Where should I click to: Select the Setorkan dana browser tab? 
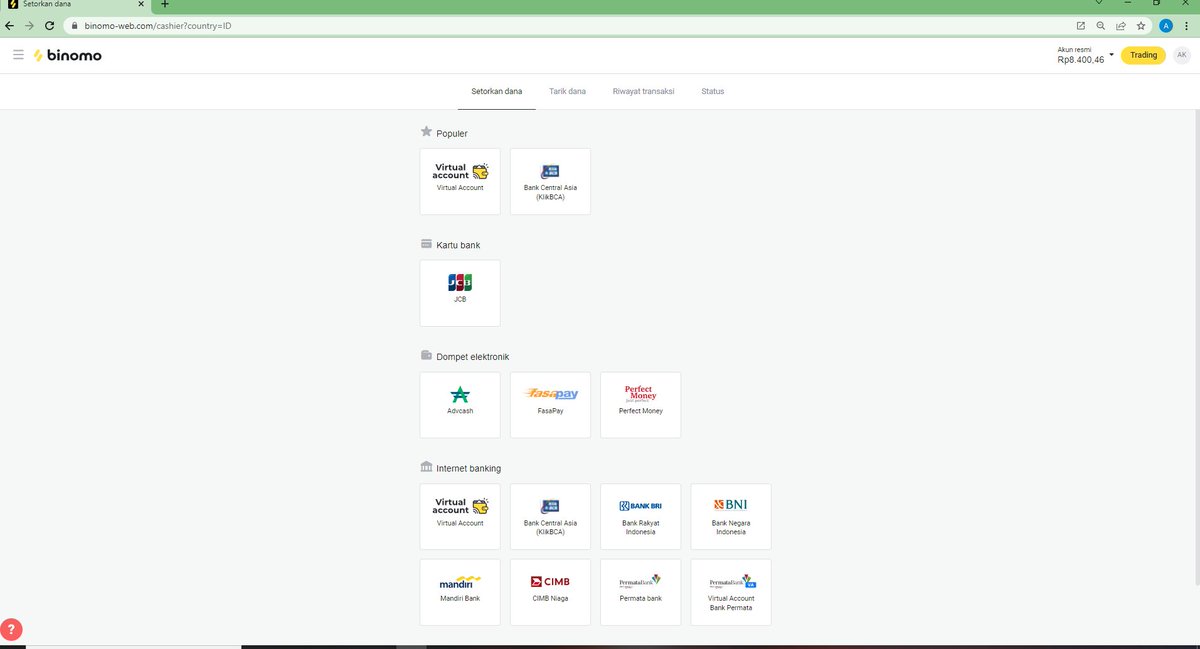click(76, 5)
